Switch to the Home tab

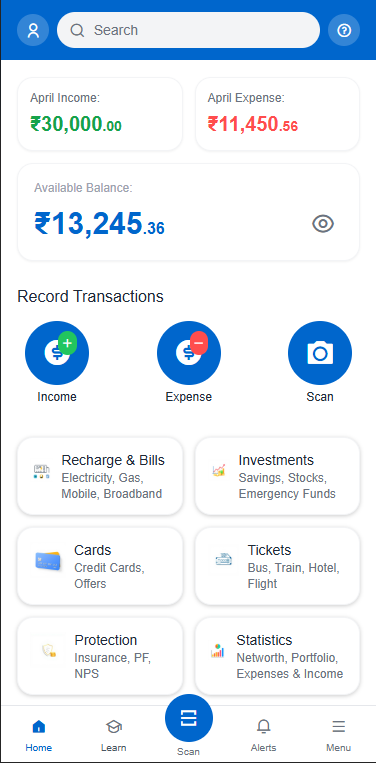click(x=38, y=735)
